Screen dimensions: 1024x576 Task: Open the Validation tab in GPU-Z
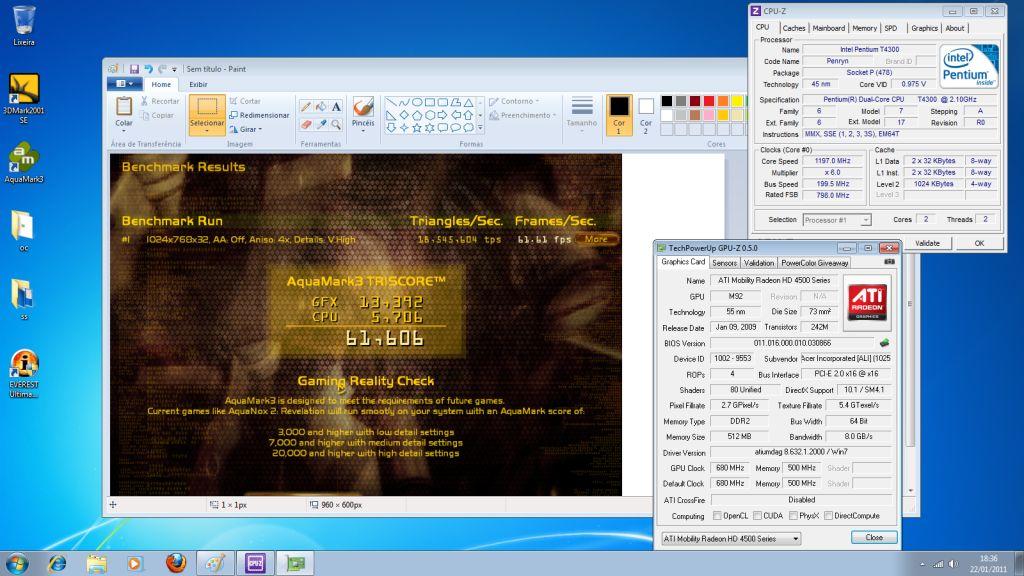759,263
